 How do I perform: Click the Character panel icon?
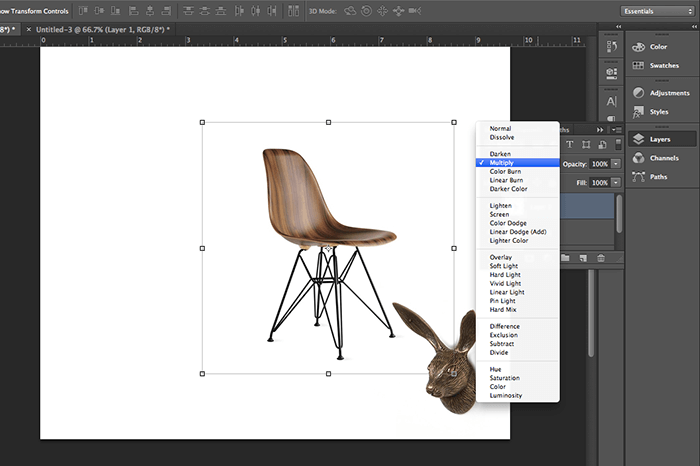pyautogui.click(x=612, y=102)
